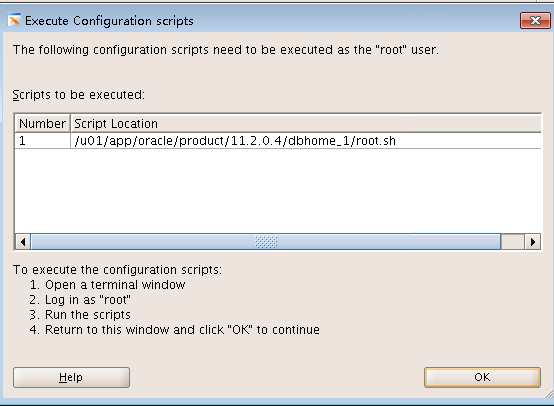The image size is (554, 406).
Task: Close the Execute Configuration scripts dialog
Action: pos(535,20)
